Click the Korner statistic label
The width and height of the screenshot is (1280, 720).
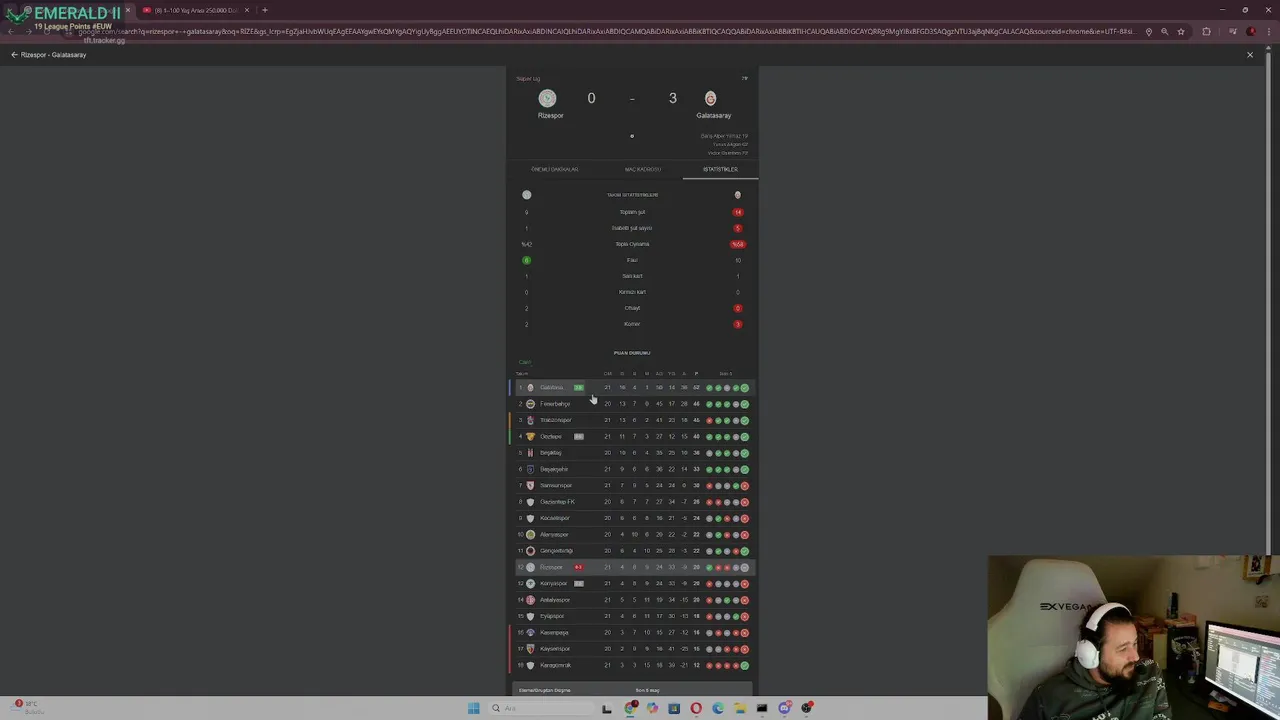click(x=632, y=324)
